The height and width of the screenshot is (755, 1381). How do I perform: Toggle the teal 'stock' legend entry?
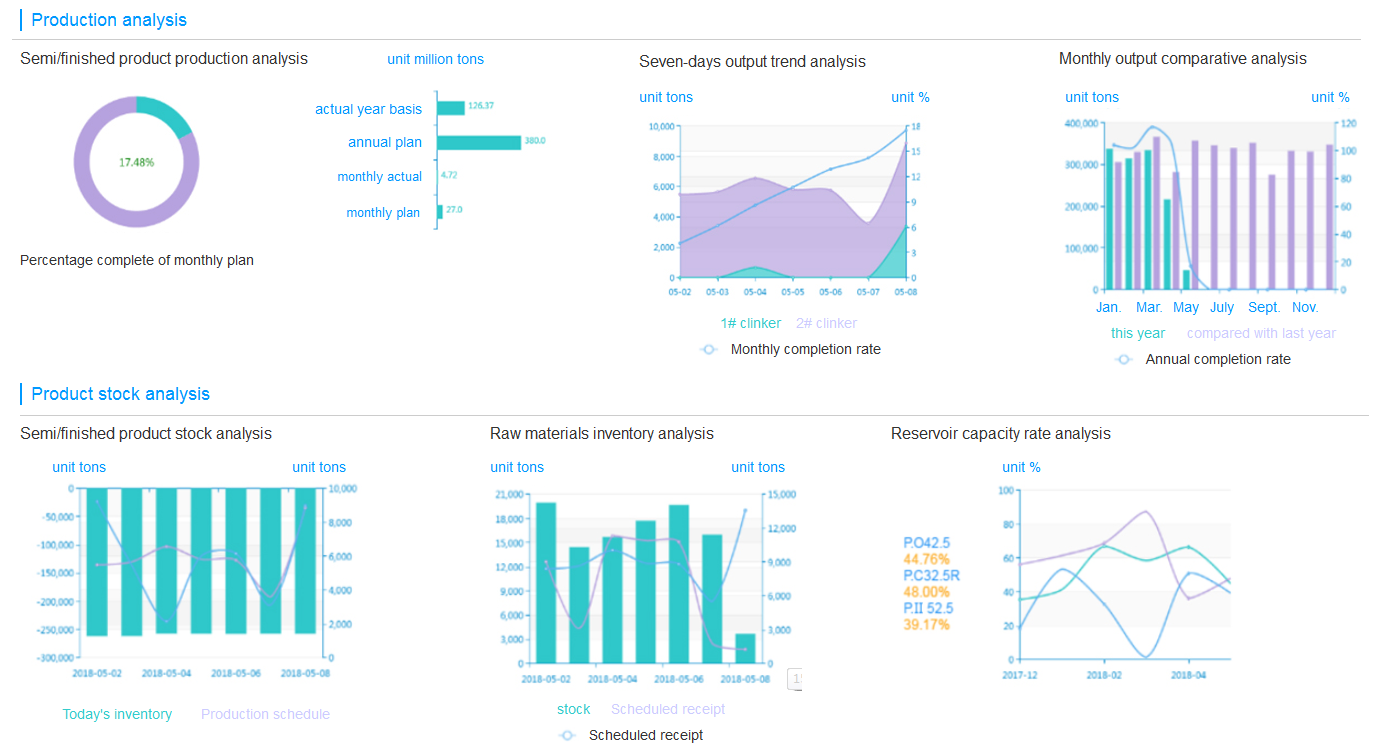click(x=573, y=709)
